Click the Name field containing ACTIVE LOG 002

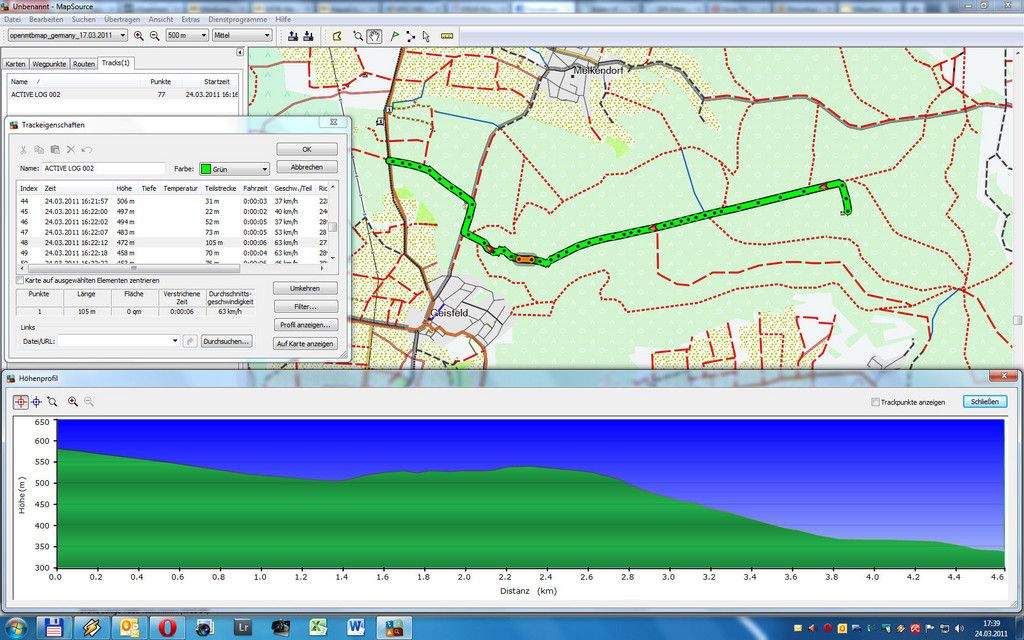point(103,168)
